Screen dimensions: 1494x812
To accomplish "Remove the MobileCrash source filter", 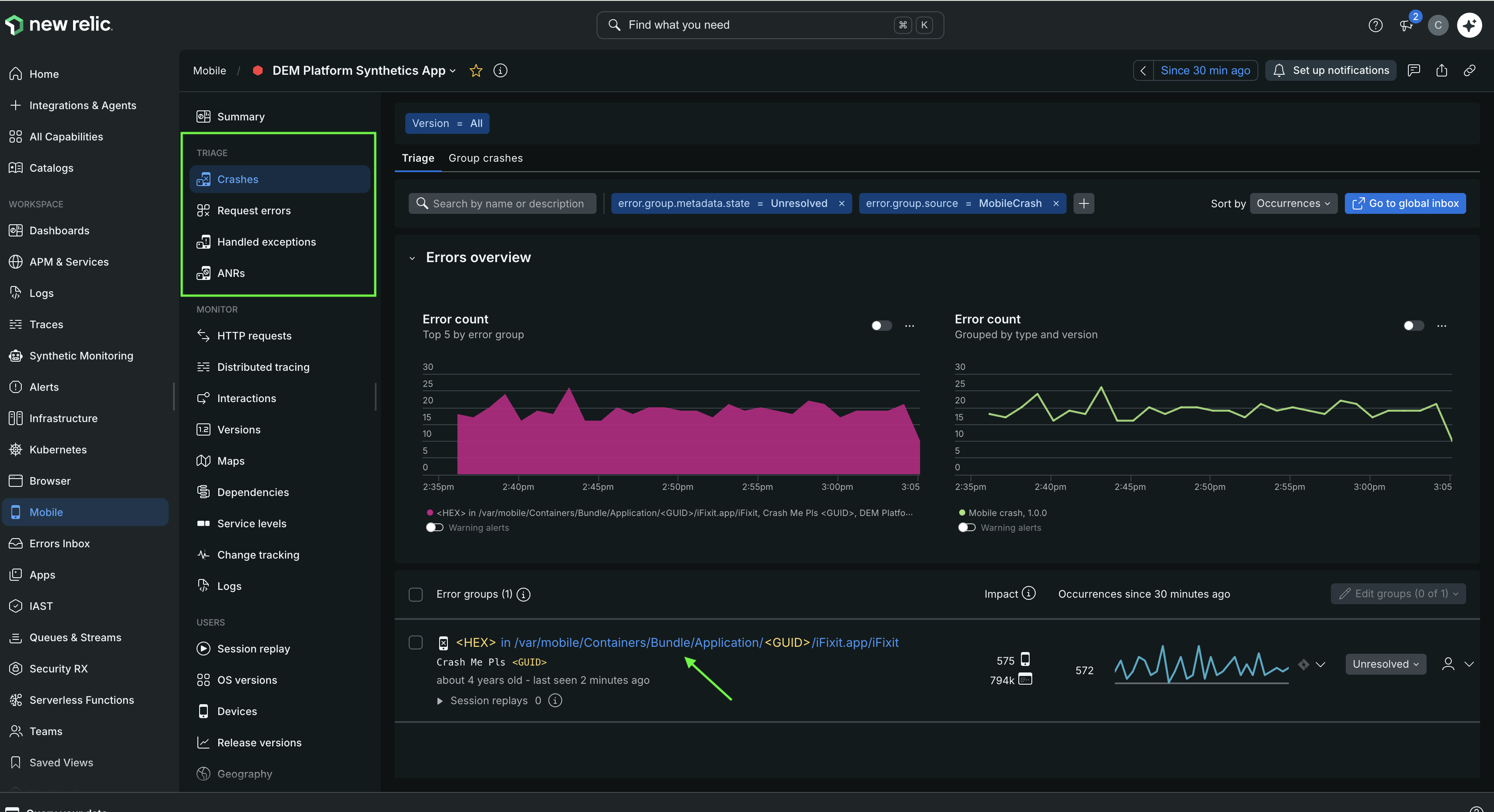I will coord(1056,203).
